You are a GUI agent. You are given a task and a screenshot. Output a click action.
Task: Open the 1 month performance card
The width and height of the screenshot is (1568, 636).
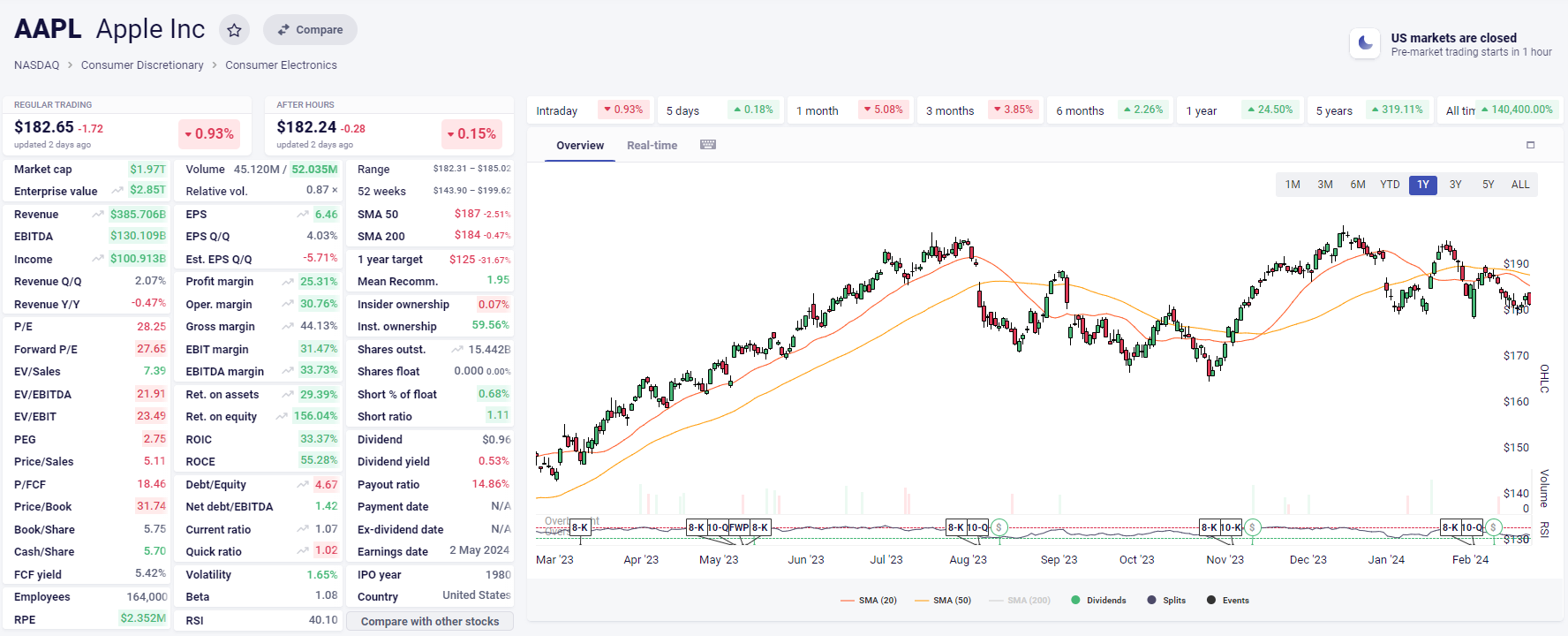(849, 110)
